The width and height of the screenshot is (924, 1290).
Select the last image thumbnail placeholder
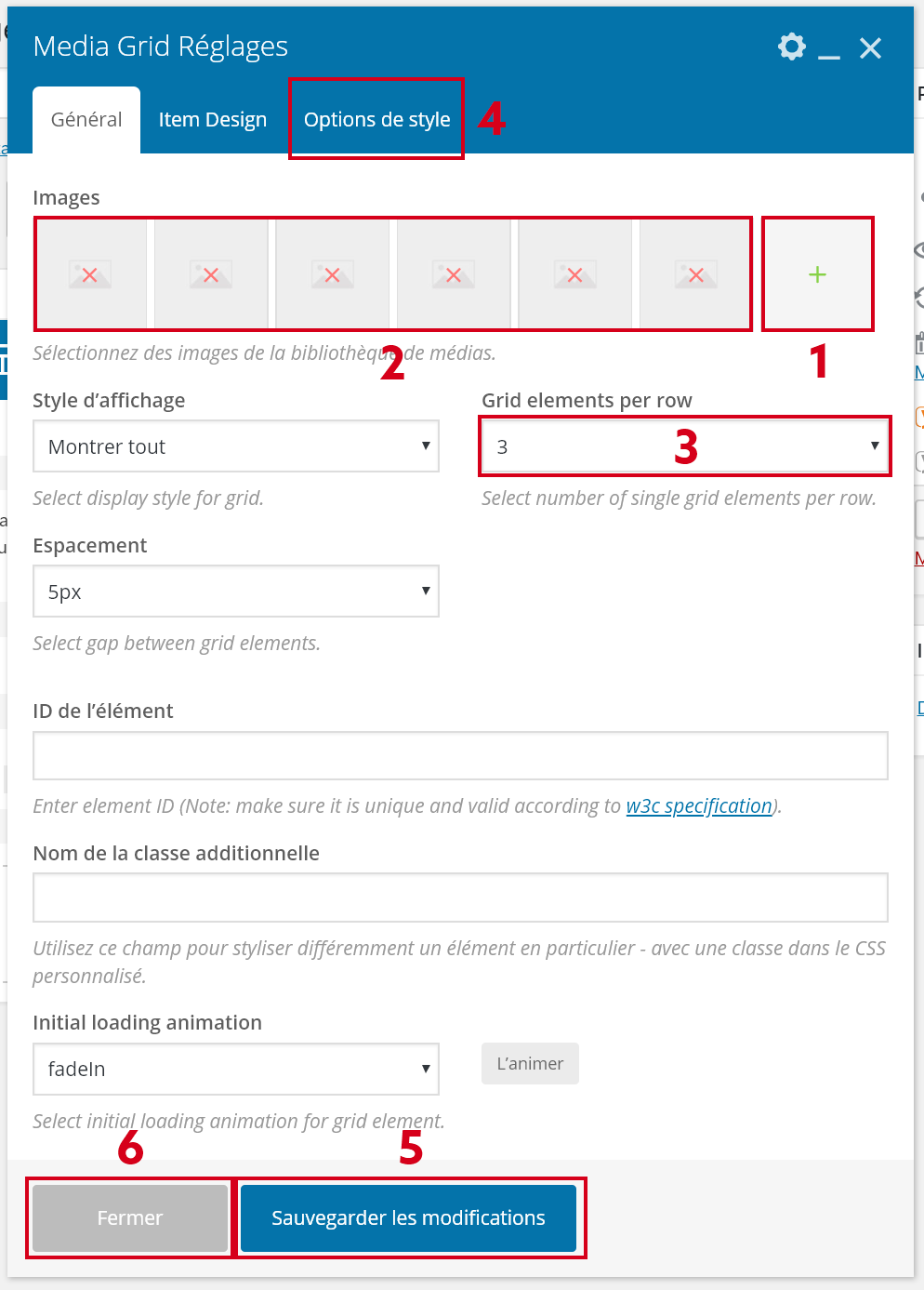pyautogui.click(x=695, y=274)
